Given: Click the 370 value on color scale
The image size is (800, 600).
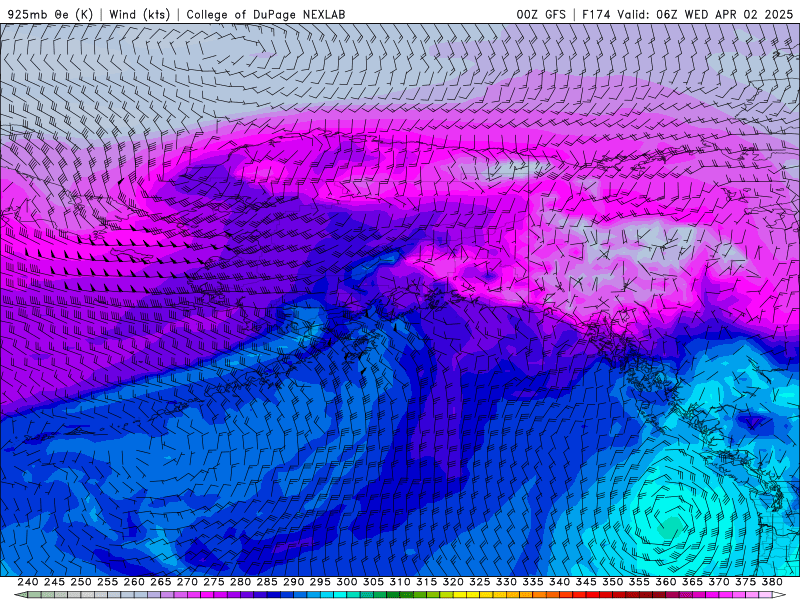Looking at the screenshot, I should coord(719,582).
